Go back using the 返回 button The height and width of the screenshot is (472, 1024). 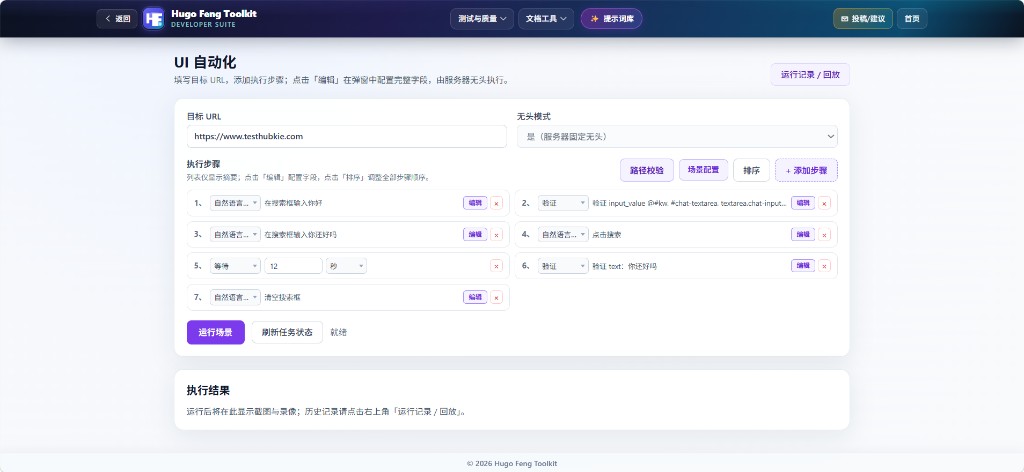[117, 18]
